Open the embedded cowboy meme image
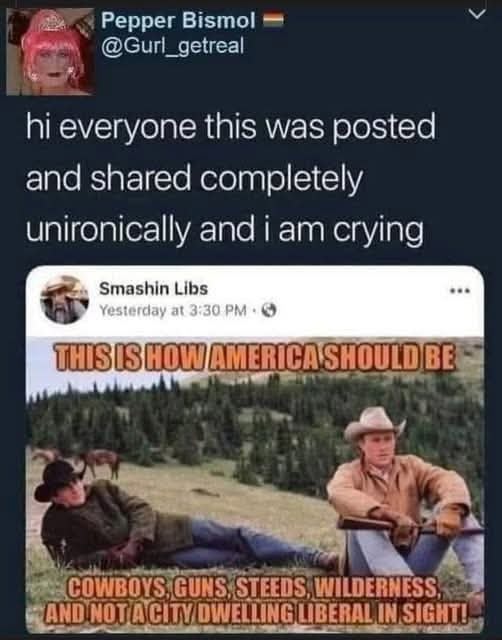Image resolution: width=502 pixels, height=640 pixels. (x=255, y=484)
